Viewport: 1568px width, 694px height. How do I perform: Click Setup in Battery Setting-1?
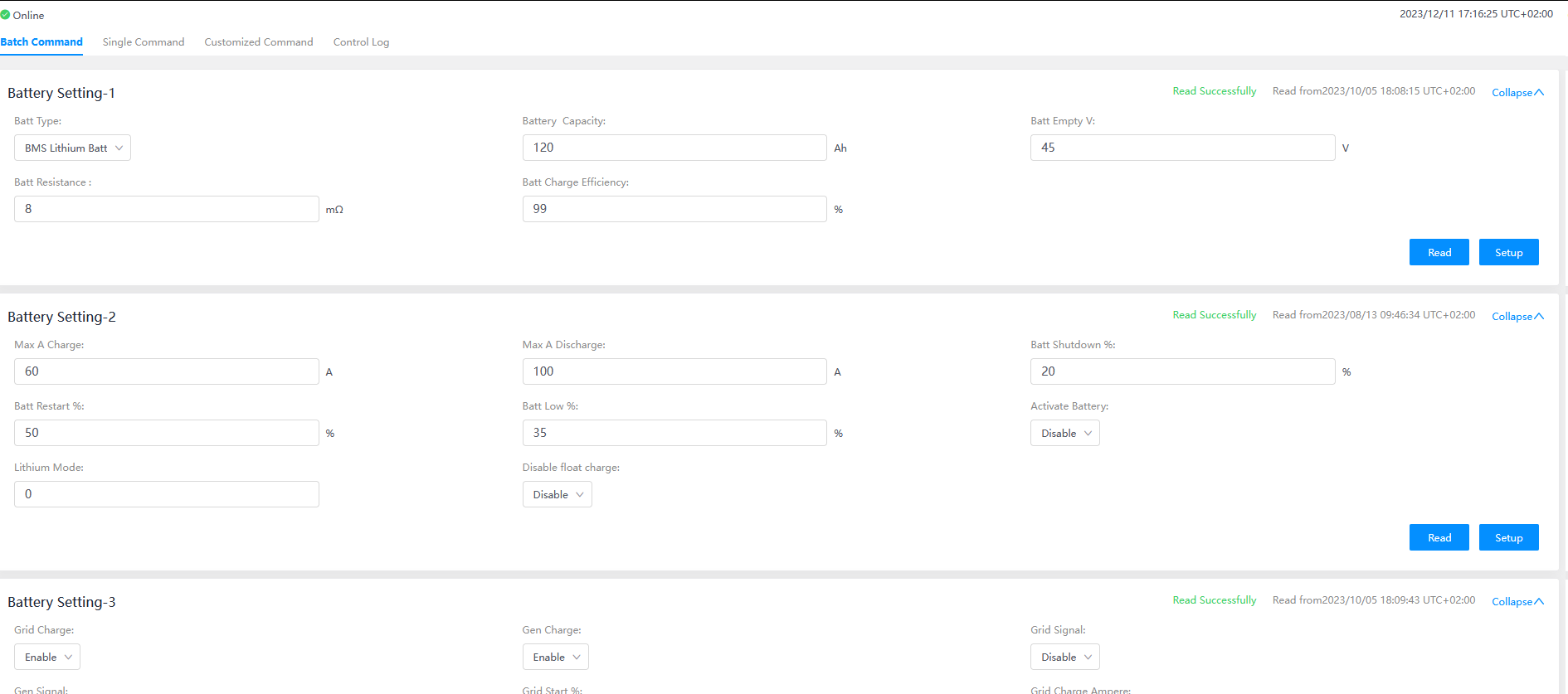(1509, 252)
